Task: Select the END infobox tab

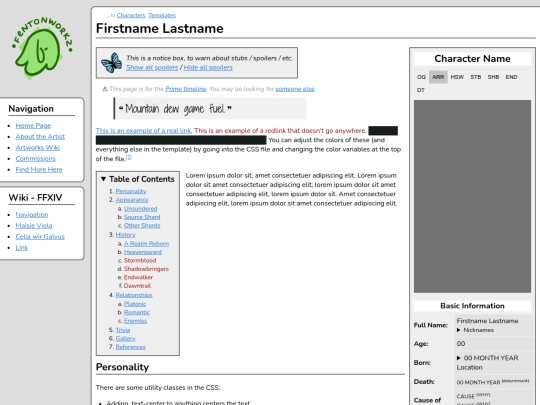Action: [511, 77]
